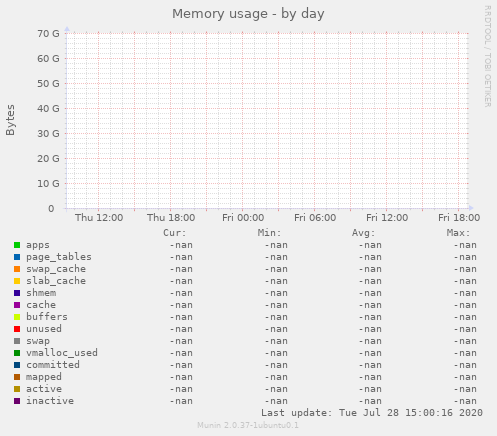Click the 'Last update' timestamp line
497x436 pixels.
coord(372,413)
